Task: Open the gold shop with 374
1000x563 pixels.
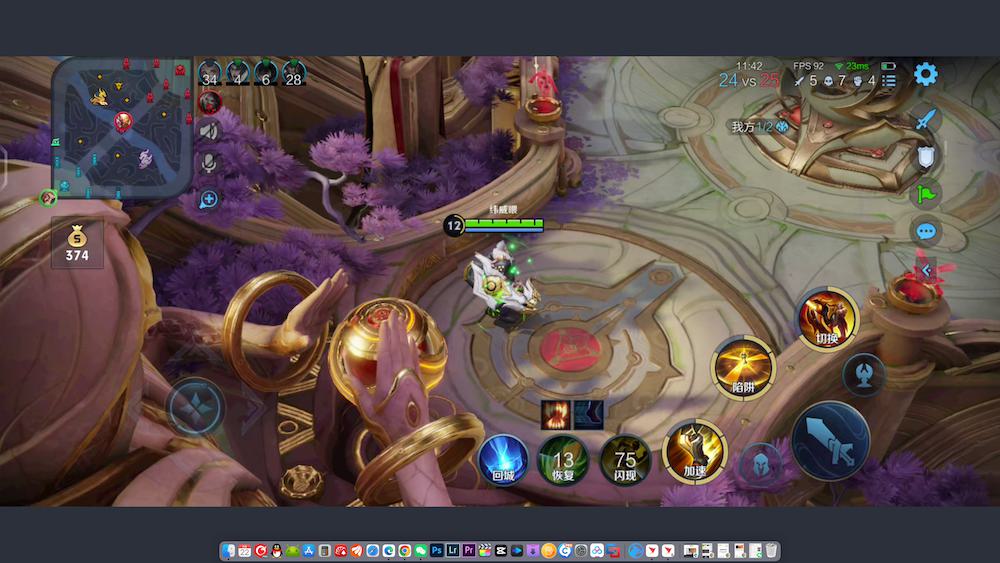Action: [x=77, y=243]
